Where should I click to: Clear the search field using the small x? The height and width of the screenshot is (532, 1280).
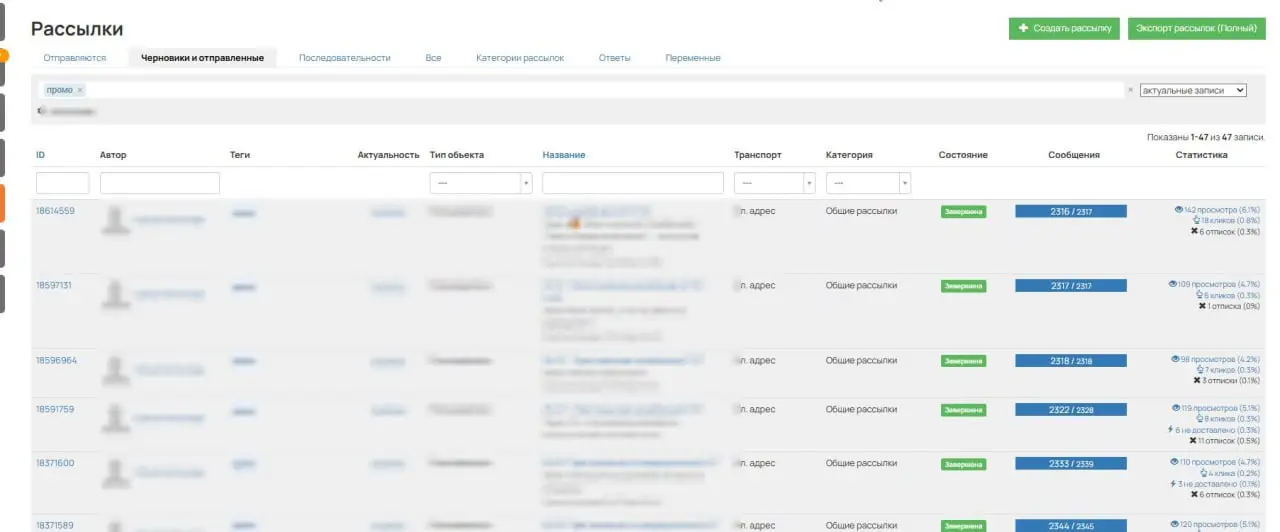[x=1131, y=90]
